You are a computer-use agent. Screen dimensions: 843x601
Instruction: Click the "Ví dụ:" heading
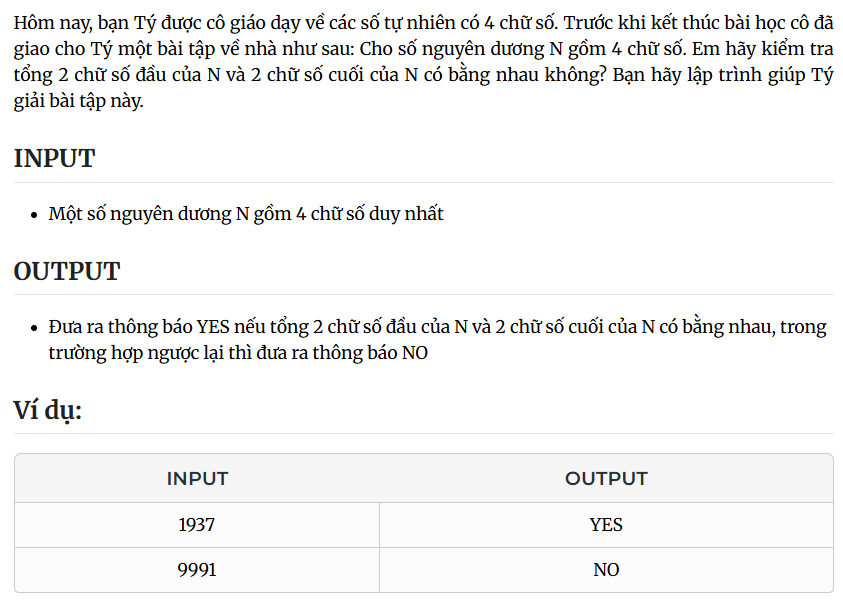[47, 411]
